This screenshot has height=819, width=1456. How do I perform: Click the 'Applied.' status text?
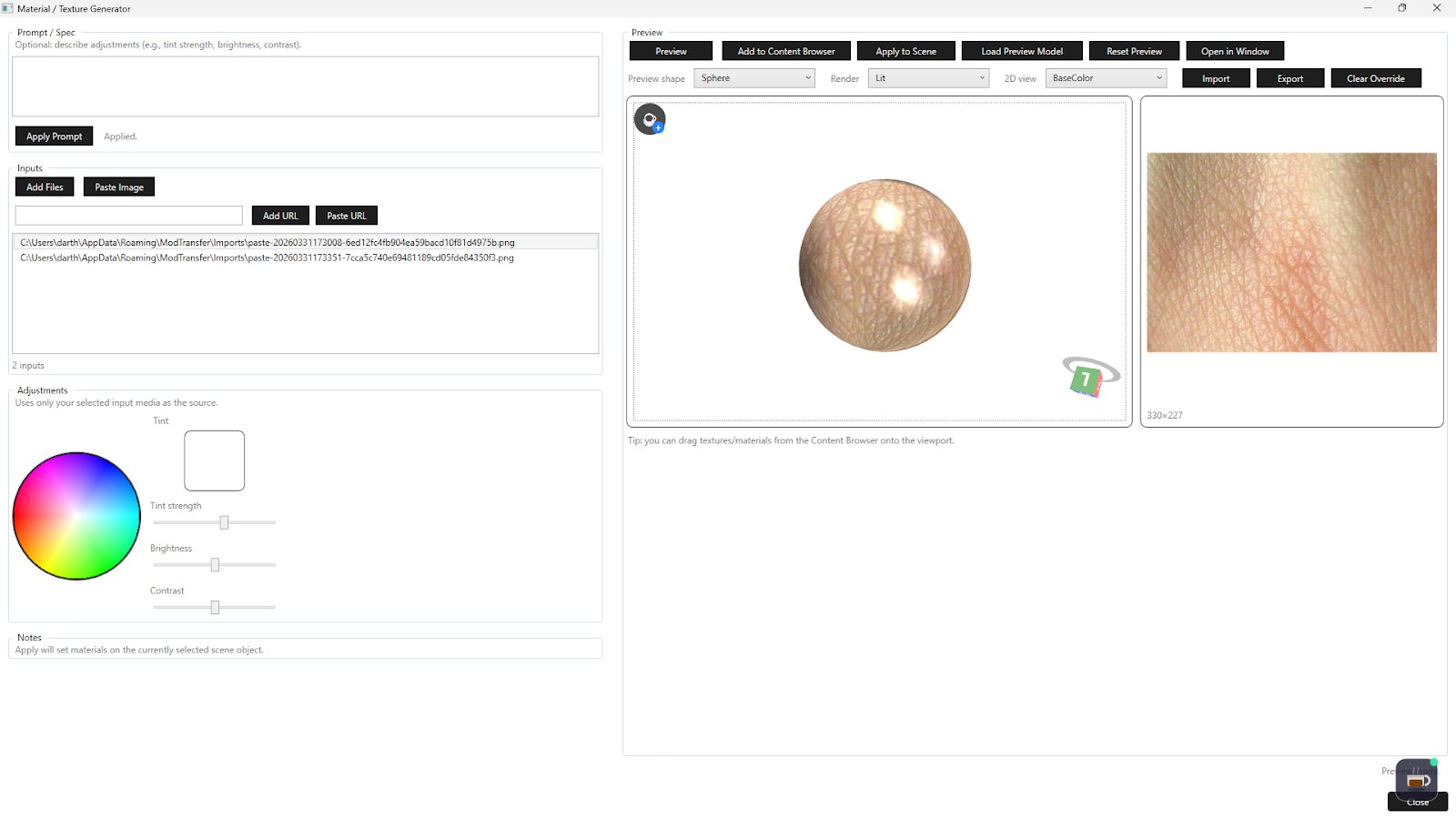[120, 136]
